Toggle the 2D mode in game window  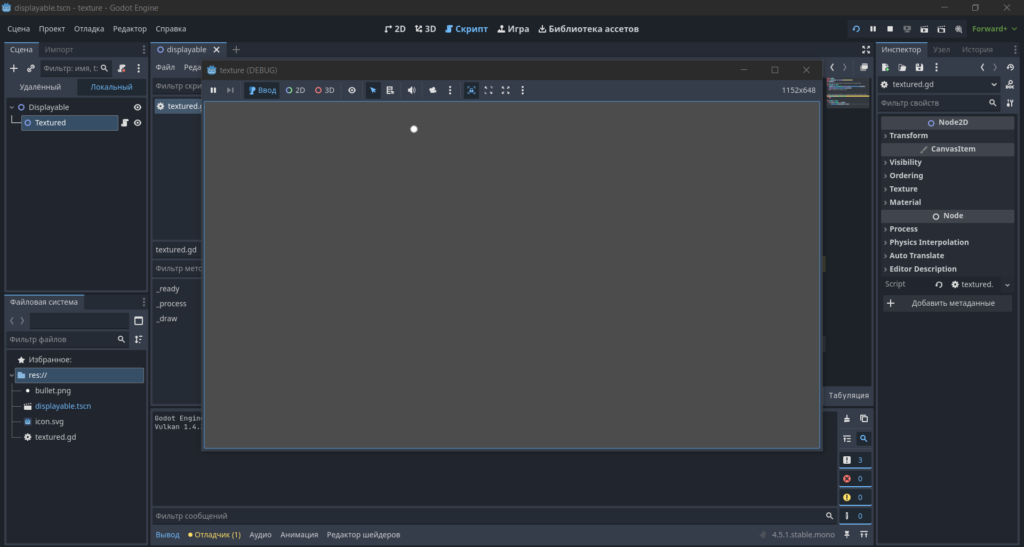tap(295, 90)
